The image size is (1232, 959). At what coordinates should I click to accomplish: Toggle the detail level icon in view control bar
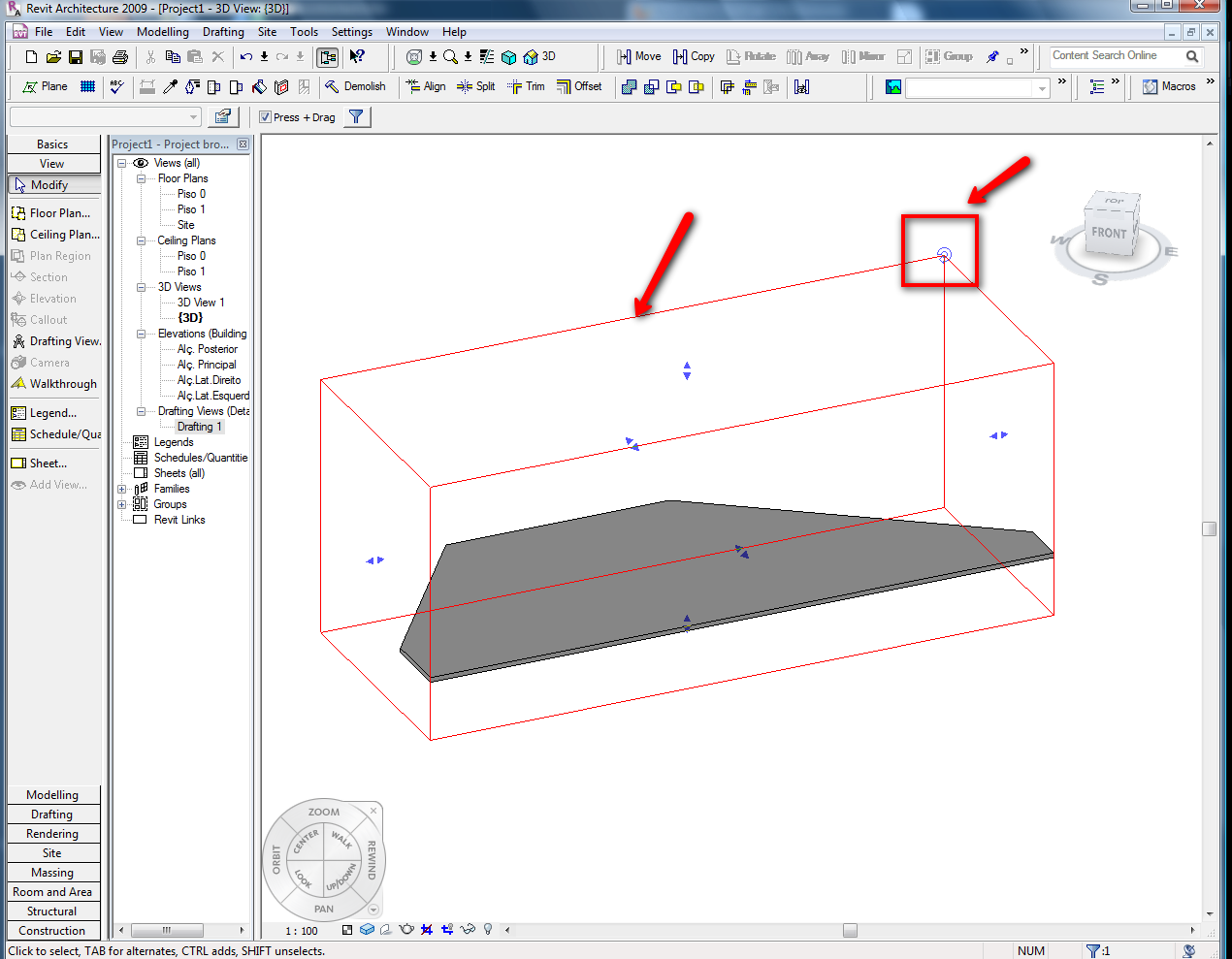[347, 930]
